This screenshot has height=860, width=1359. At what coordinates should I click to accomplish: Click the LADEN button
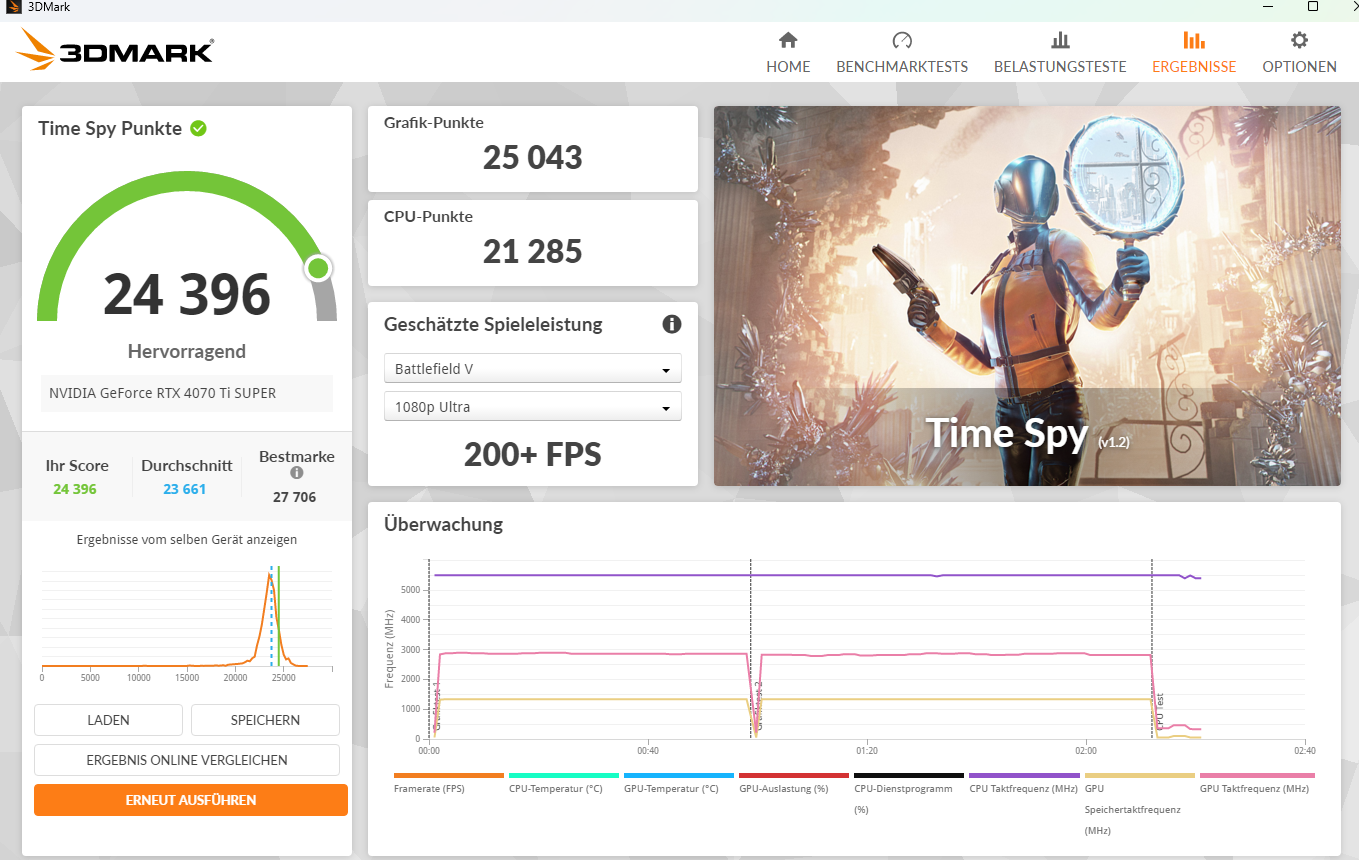[x=108, y=720]
